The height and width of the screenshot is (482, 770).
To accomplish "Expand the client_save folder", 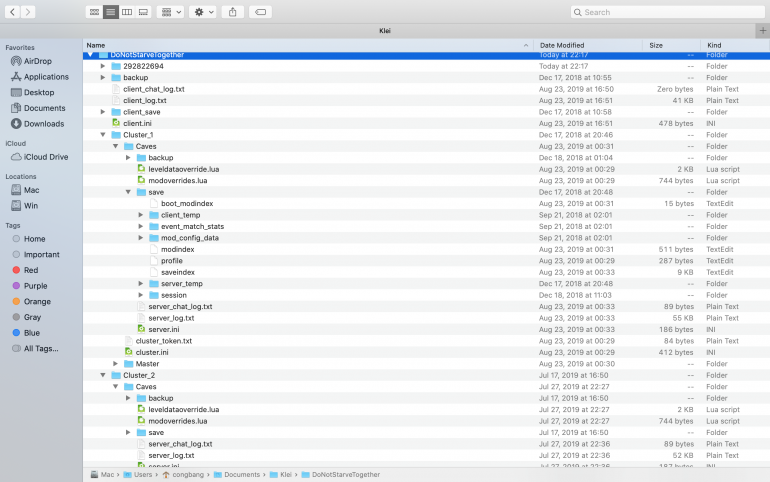I will [x=103, y=112].
